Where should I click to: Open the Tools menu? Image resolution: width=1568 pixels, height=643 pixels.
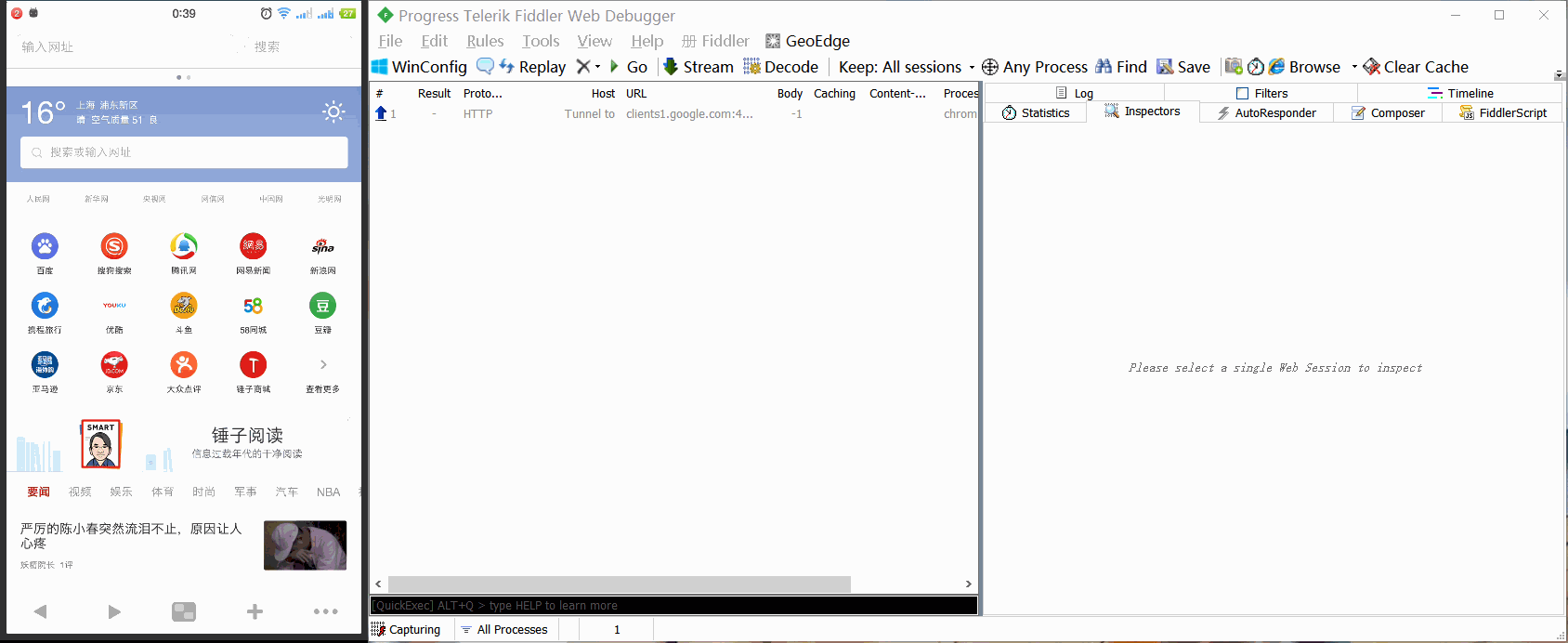tap(541, 41)
